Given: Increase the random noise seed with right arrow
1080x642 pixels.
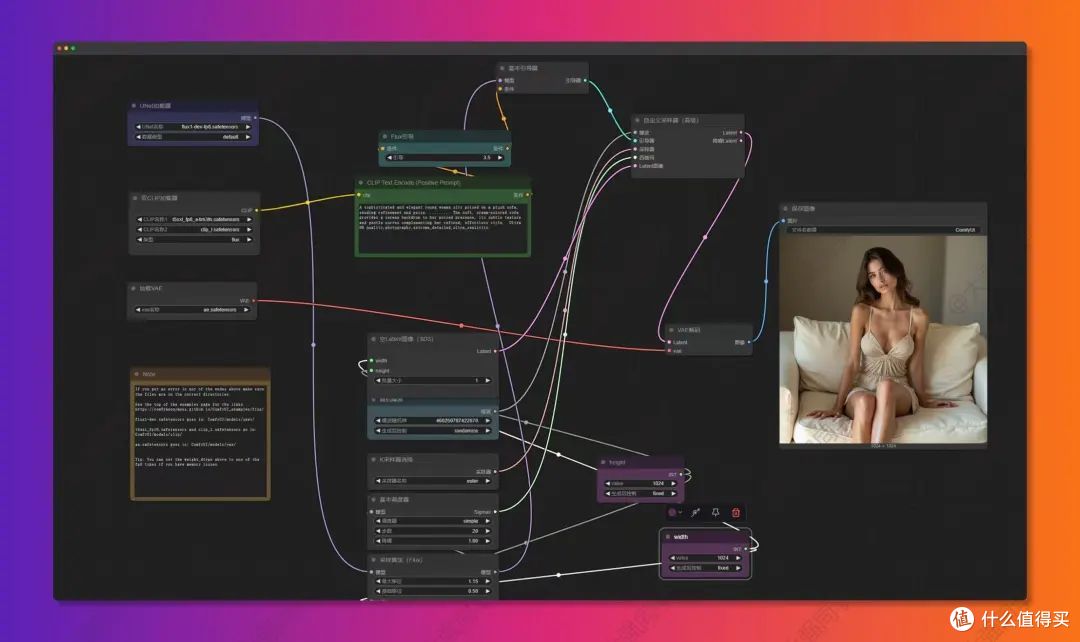Looking at the screenshot, I should point(488,420).
